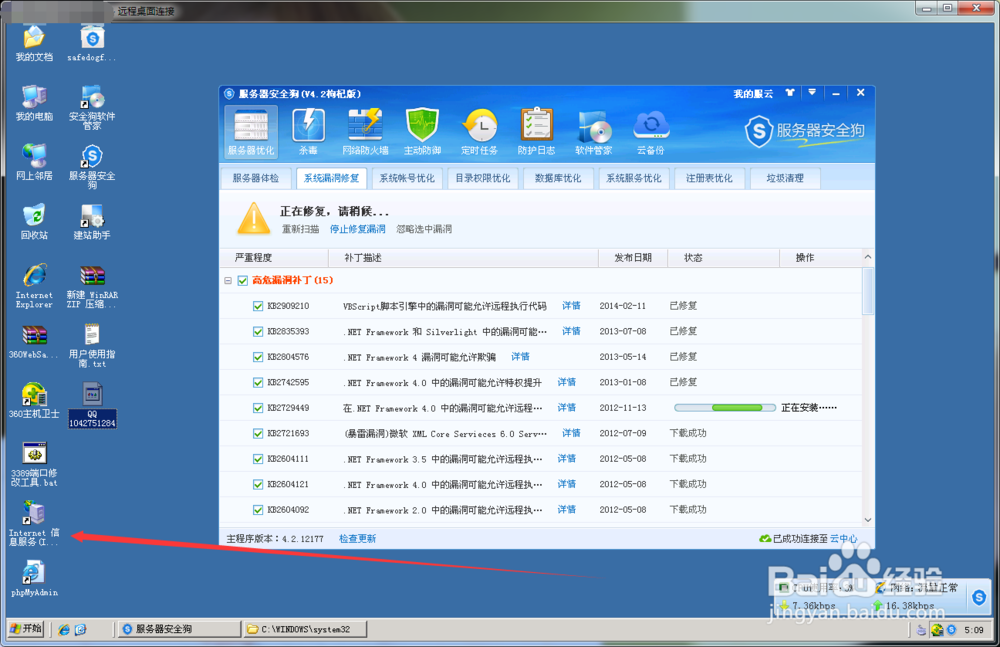Open 详情 link for KB2909210

click(x=571, y=306)
